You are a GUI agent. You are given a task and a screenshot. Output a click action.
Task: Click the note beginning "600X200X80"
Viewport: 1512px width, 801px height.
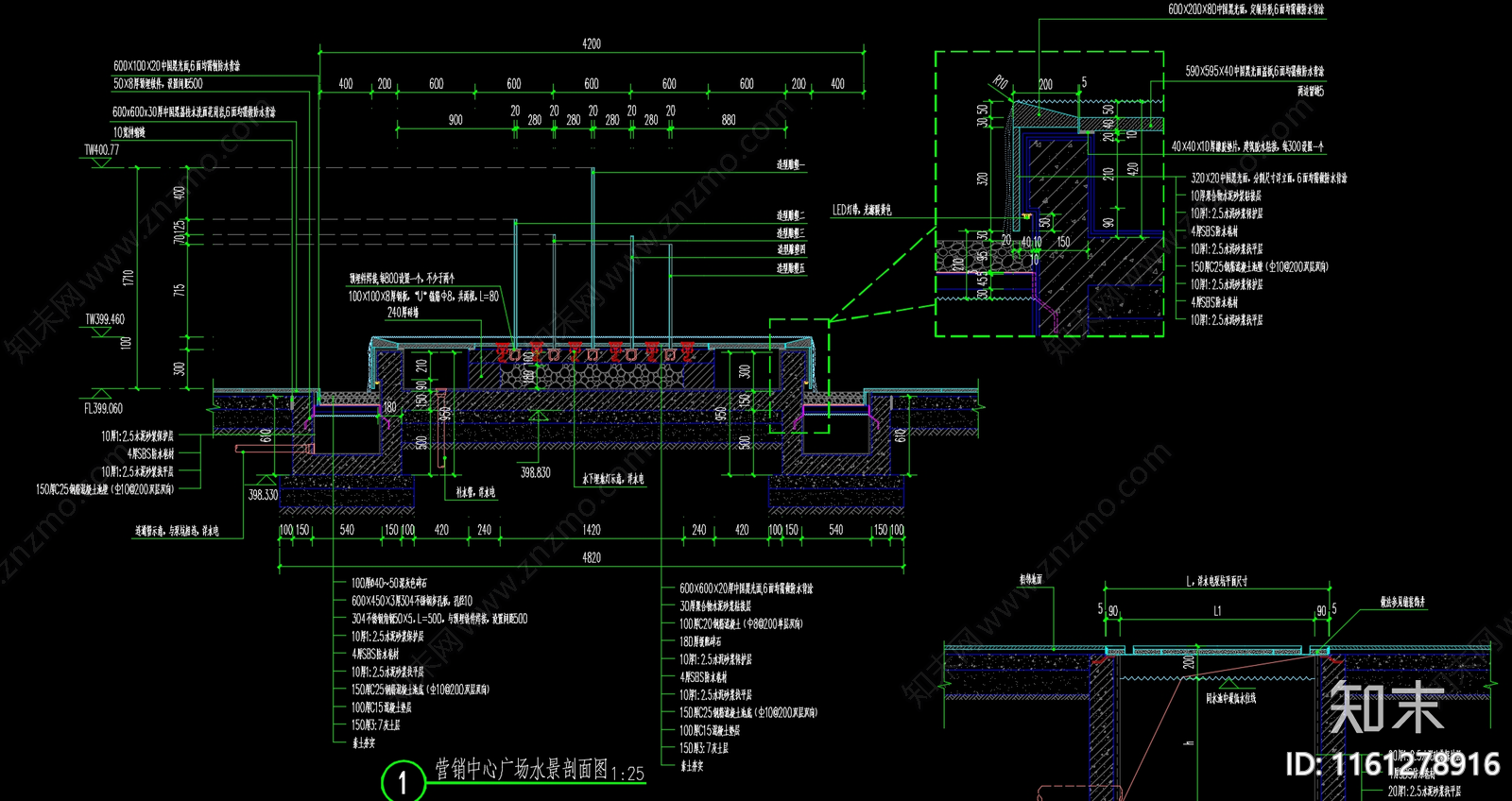click(x=1246, y=9)
